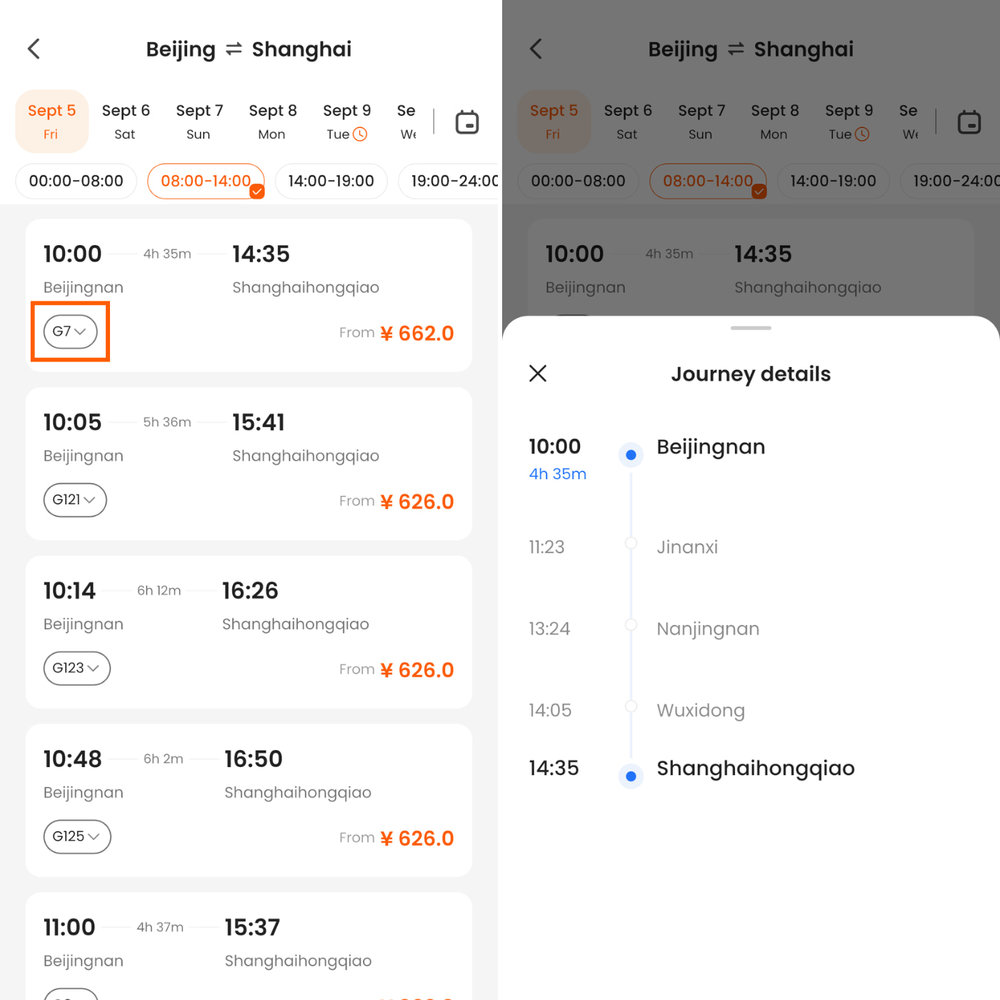Viewport: 1000px width, 1000px height.
Task: Enable the 14:00-19:00 time filter
Action: [x=331, y=181]
